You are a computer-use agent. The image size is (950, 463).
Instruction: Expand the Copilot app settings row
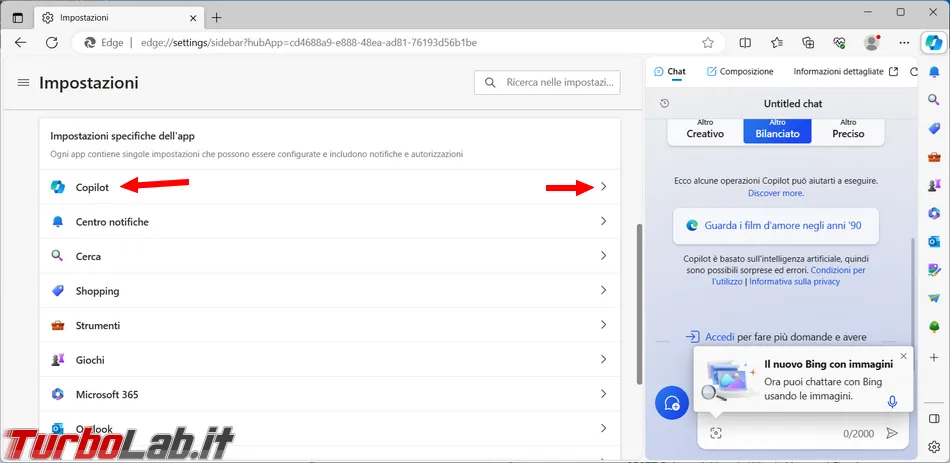click(x=330, y=187)
